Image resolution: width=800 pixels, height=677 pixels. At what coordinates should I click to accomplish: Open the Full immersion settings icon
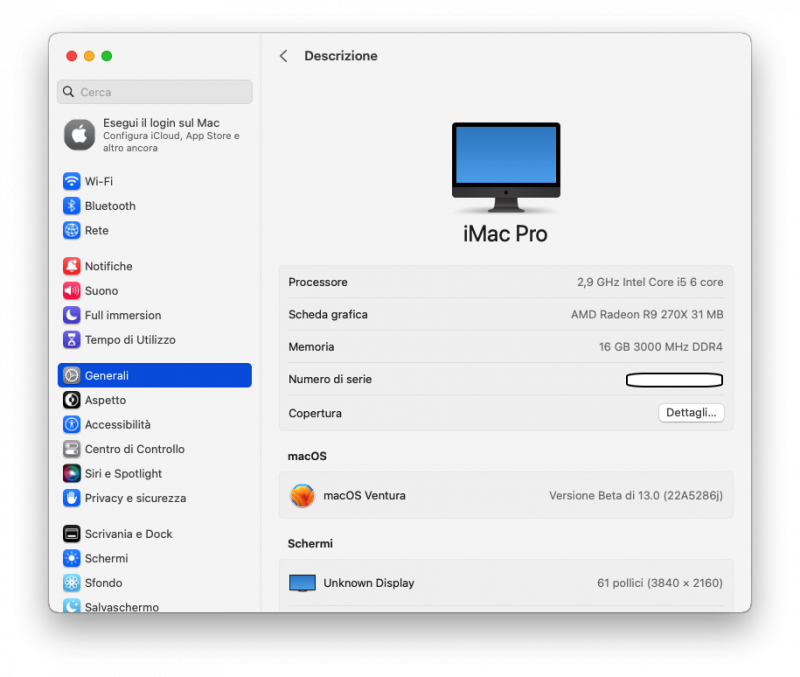tap(71, 315)
